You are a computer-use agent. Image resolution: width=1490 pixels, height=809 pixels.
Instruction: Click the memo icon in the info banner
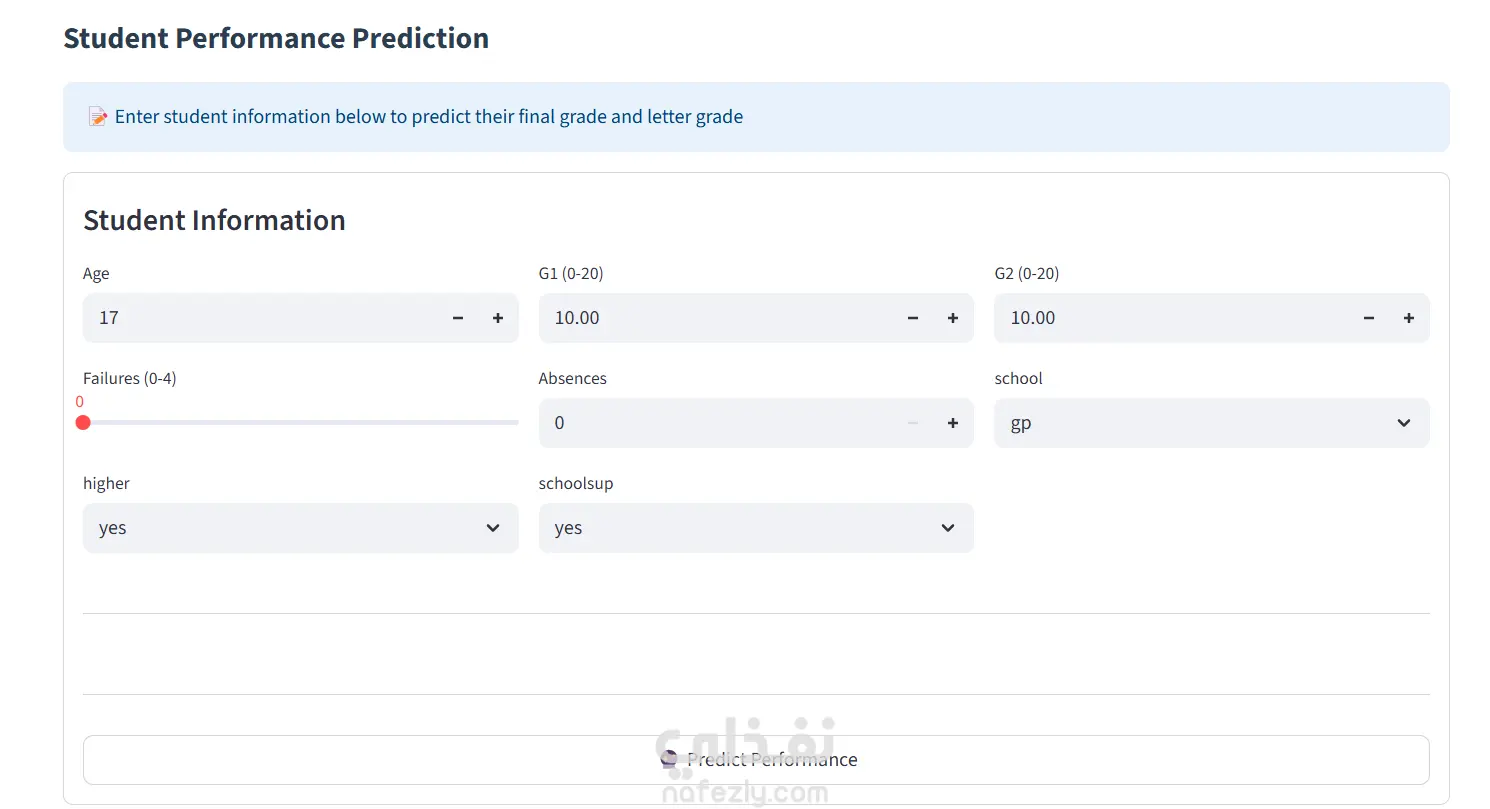click(98, 117)
